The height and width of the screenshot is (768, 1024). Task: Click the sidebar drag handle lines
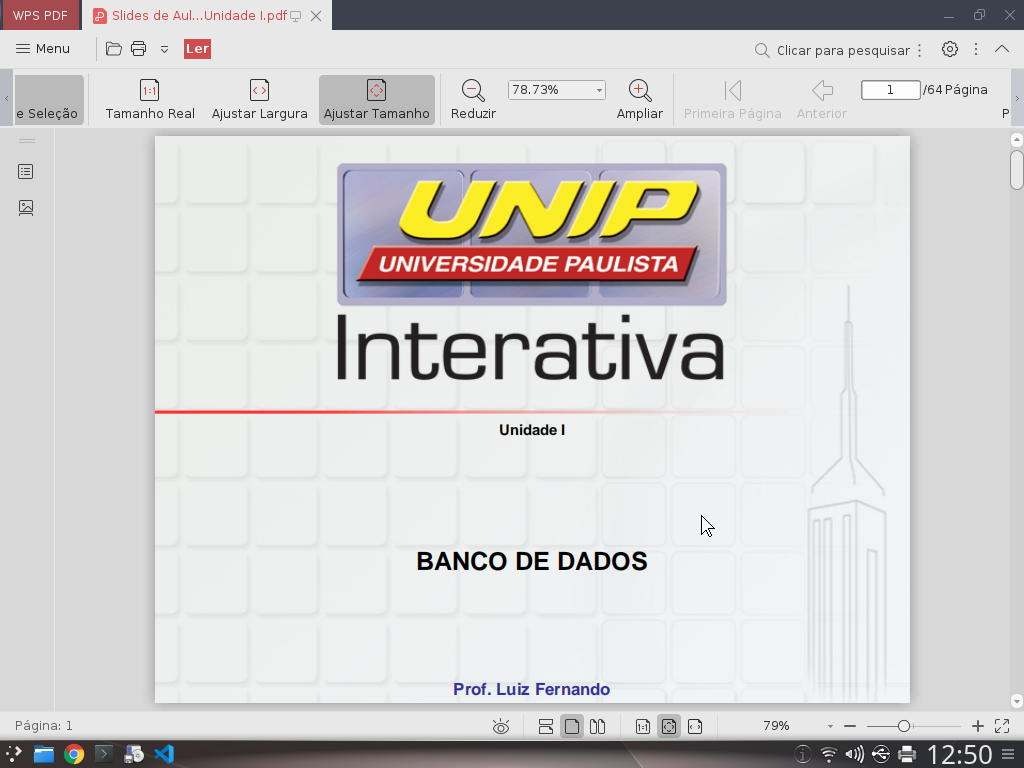(27, 140)
